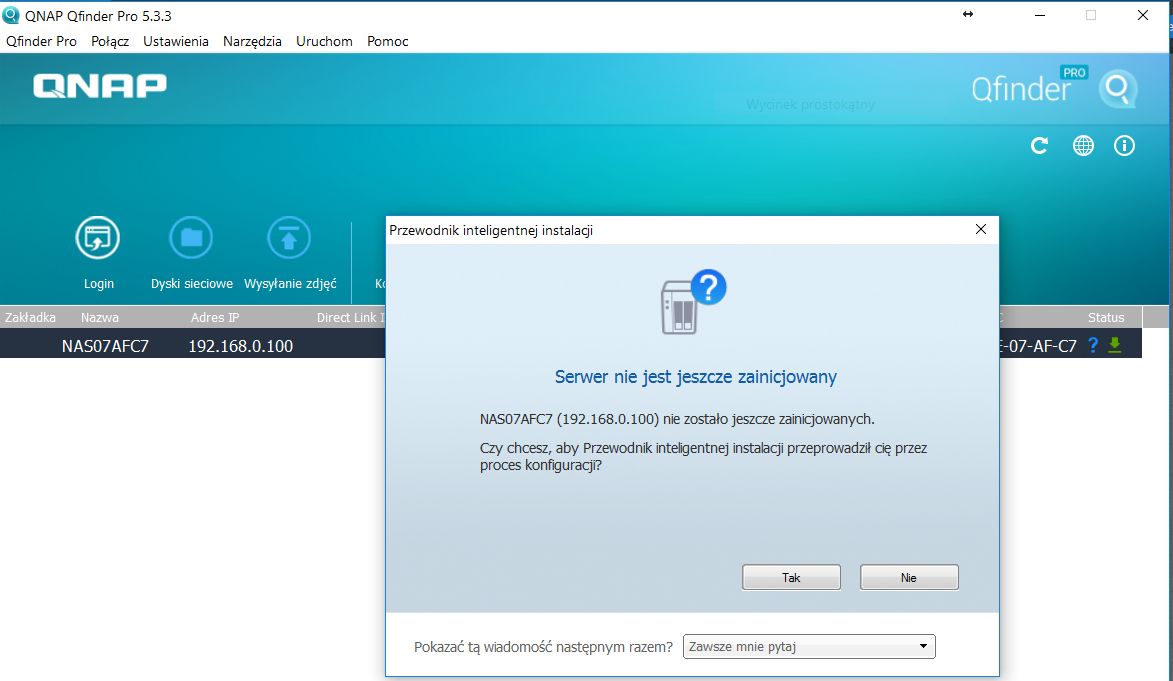The height and width of the screenshot is (681, 1173).
Task: Refresh the device list
Action: (1039, 146)
